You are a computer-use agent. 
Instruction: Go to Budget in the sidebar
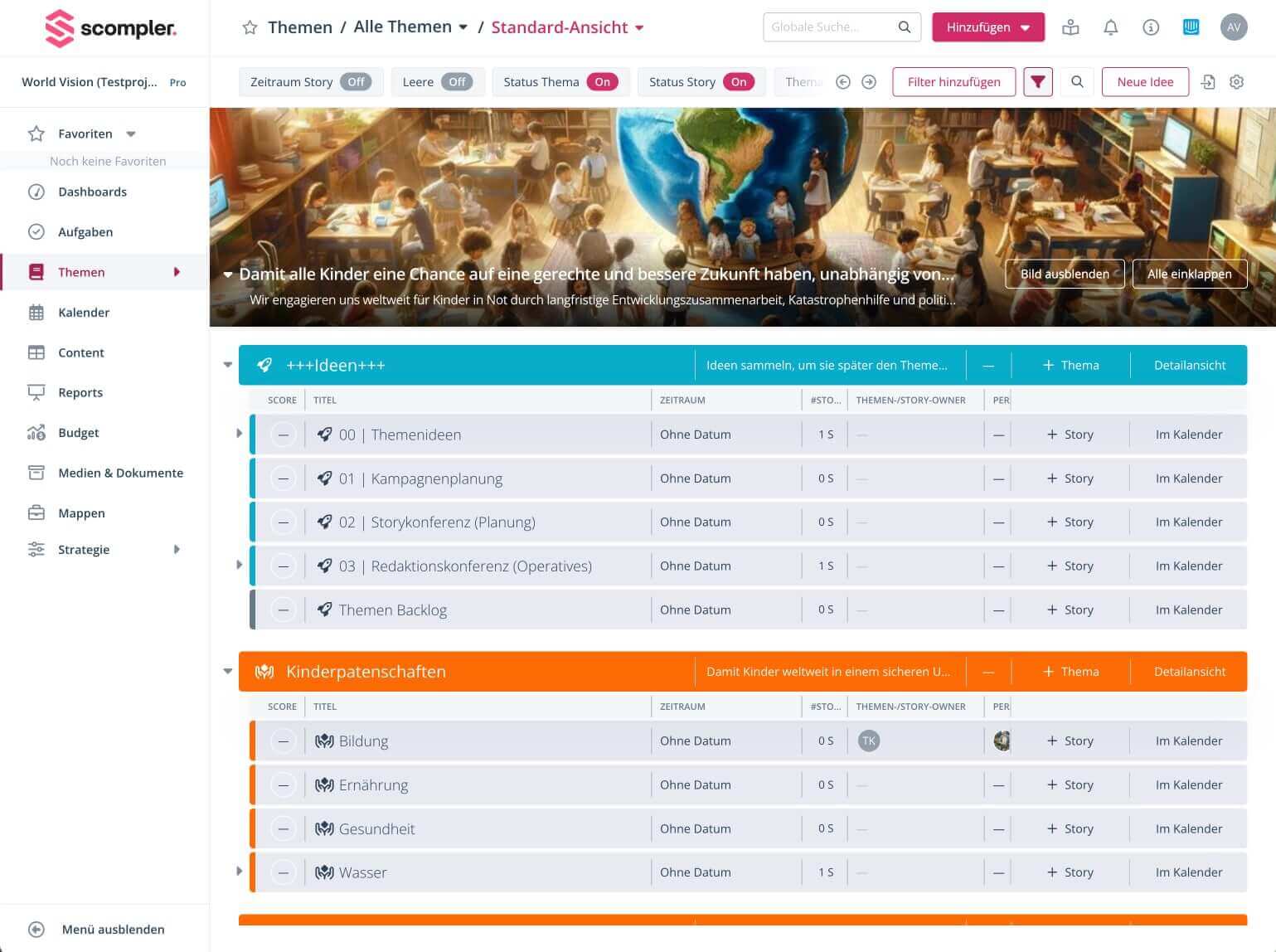[78, 433]
